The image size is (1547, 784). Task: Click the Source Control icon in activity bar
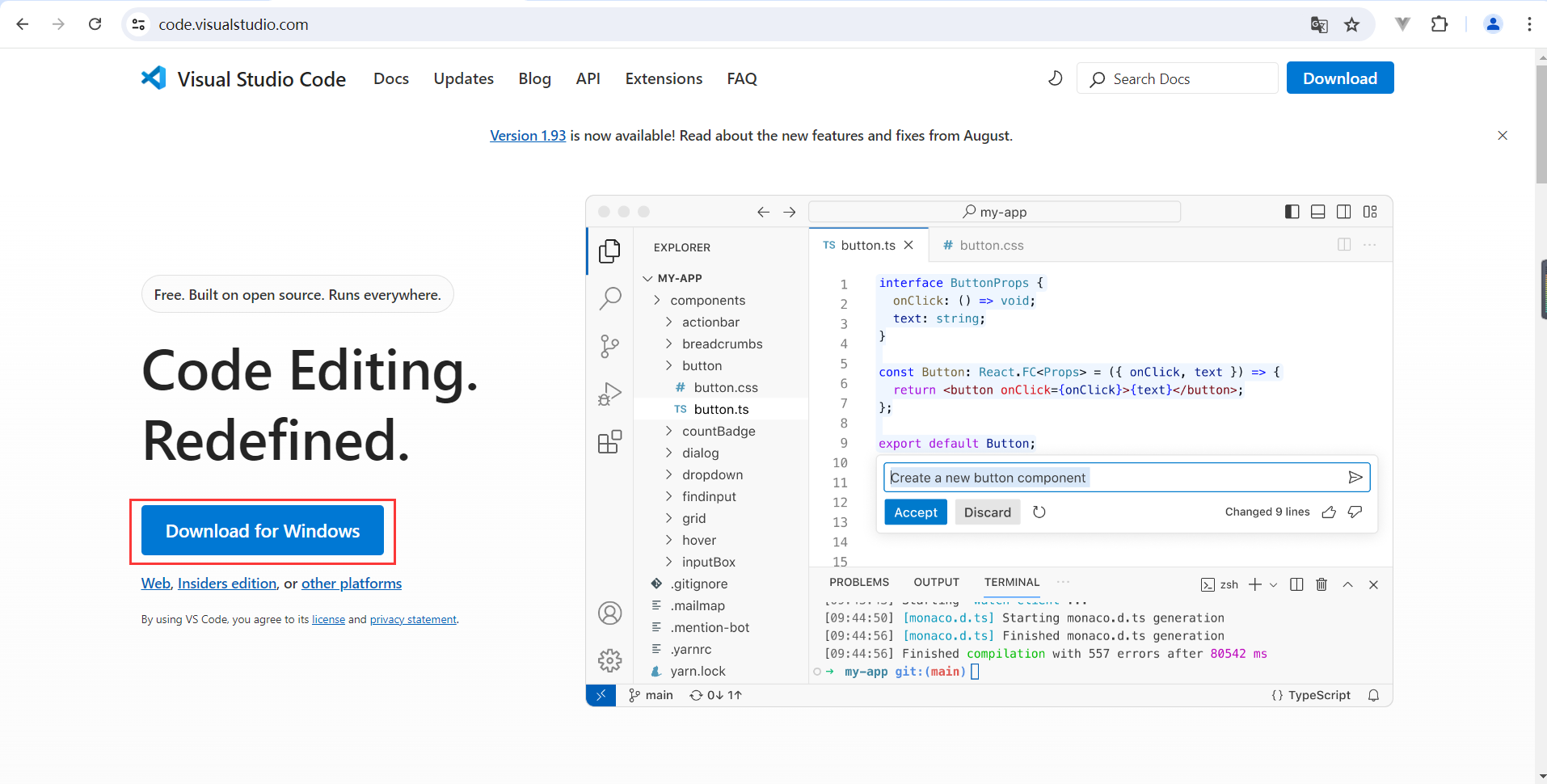point(610,347)
